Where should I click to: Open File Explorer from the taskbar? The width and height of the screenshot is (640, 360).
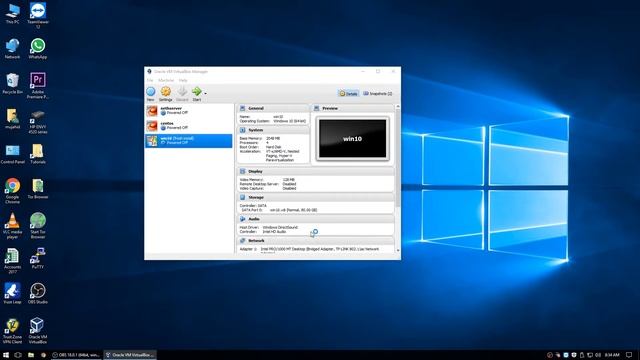(31, 355)
